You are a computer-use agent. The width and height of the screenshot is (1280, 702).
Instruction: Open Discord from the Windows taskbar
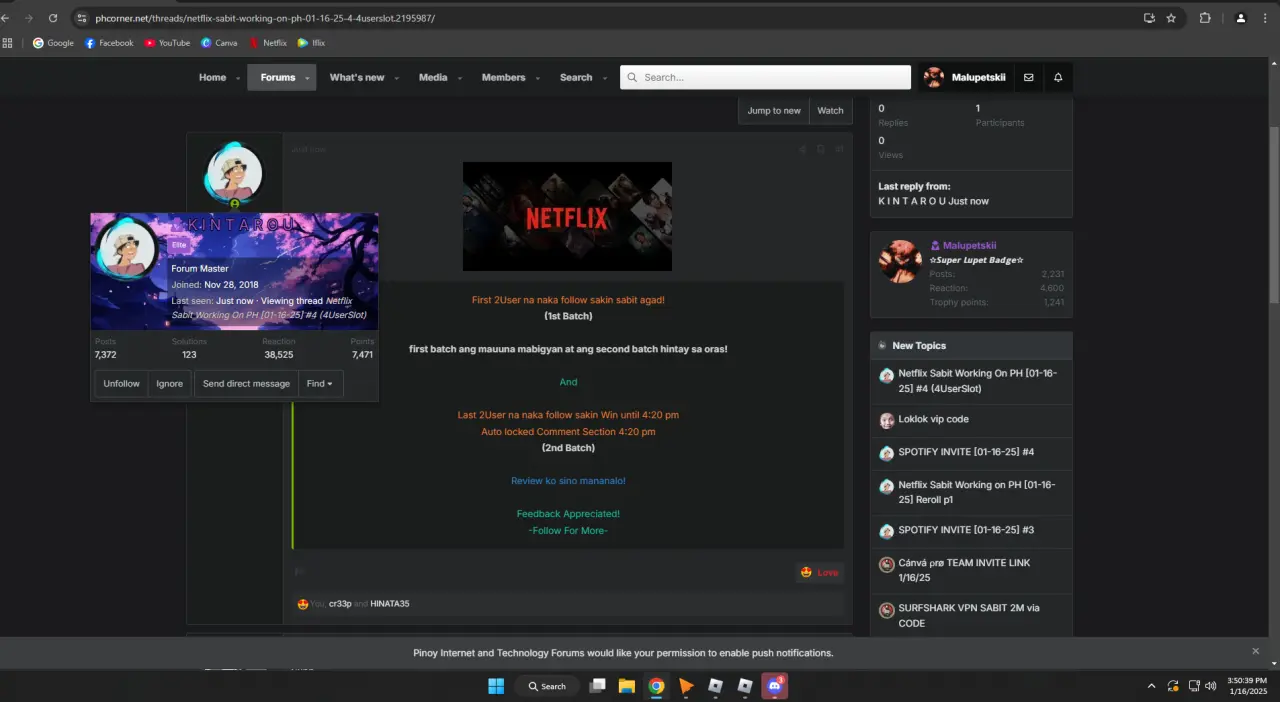[x=774, y=686]
